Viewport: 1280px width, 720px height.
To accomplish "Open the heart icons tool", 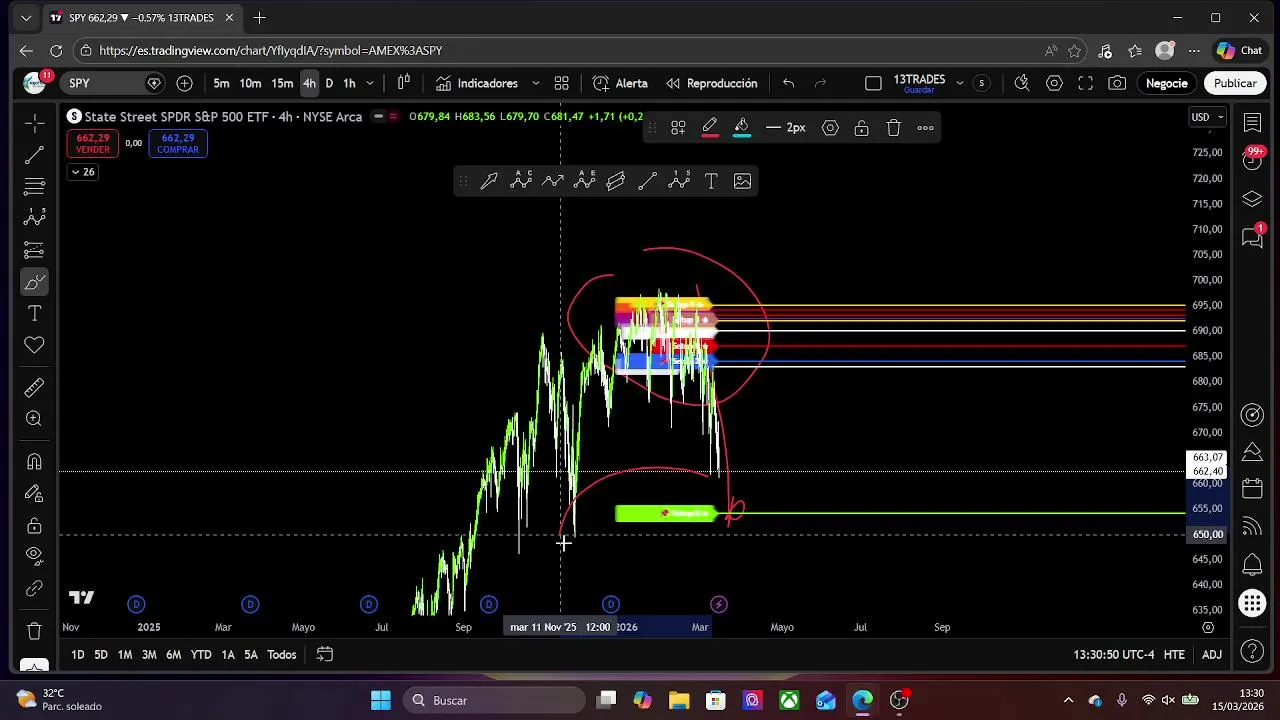I will coord(34,345).
